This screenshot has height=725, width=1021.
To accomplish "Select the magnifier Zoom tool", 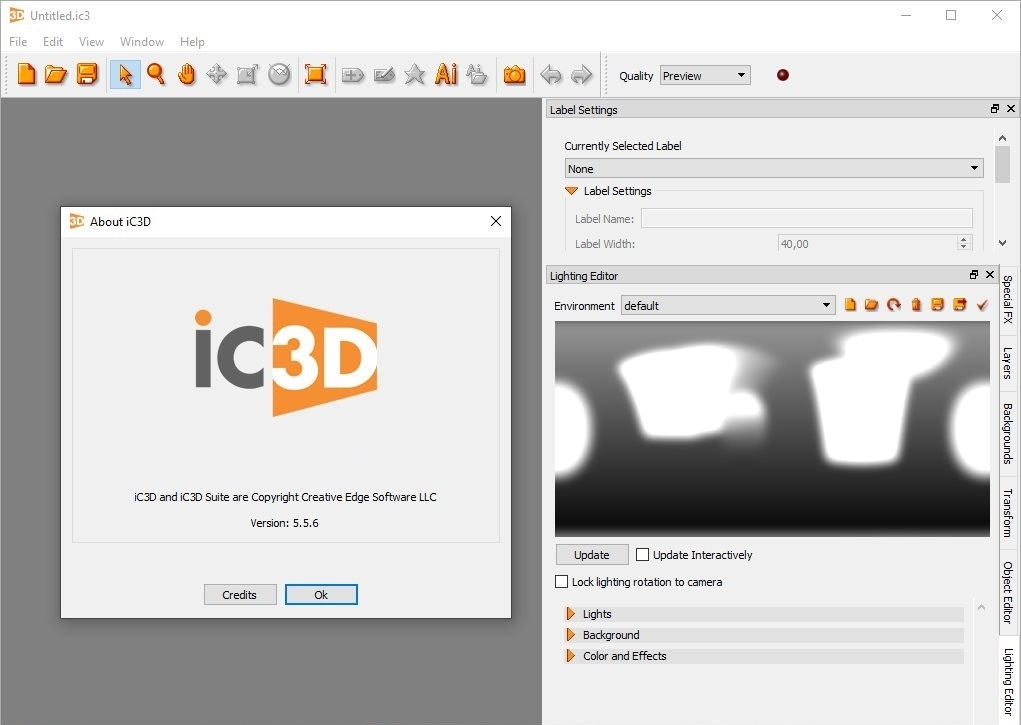I will click(x=156, y=74).
